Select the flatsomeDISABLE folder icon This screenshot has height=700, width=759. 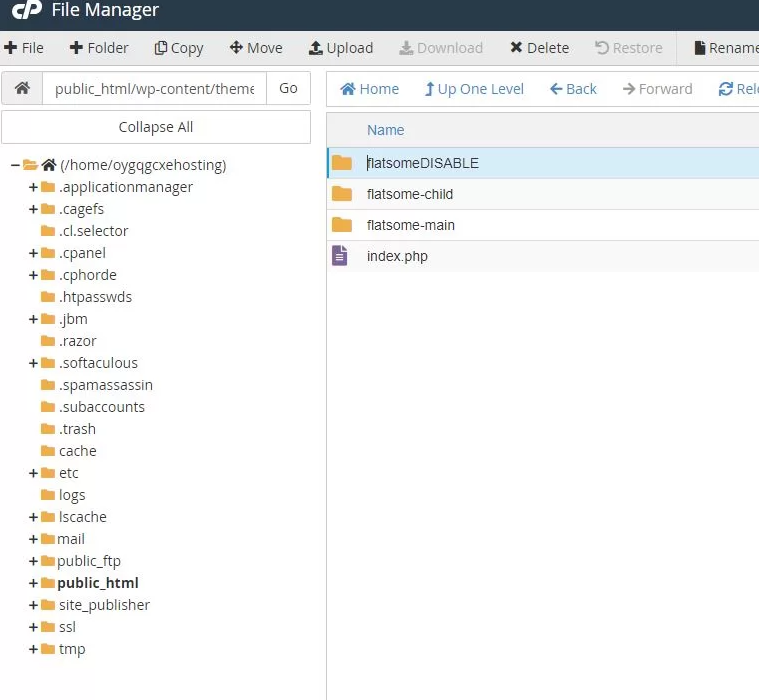click(342, 163)
